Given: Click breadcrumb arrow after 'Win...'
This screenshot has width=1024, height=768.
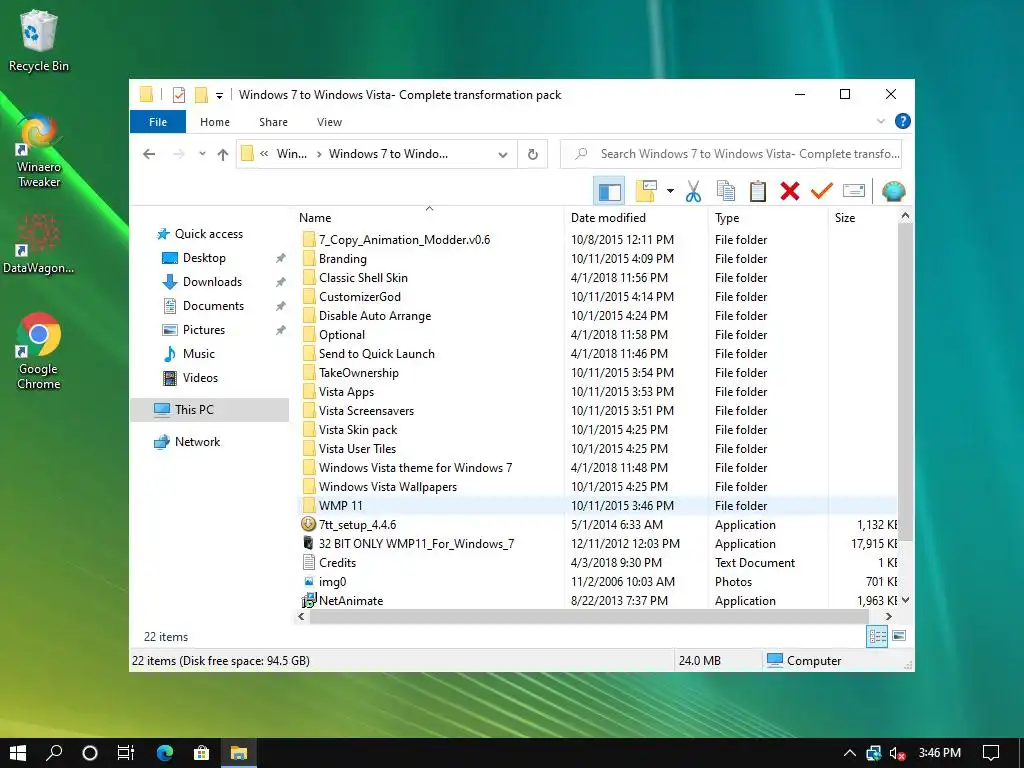Looking at the screenshot, I should [x=319, y=154].
